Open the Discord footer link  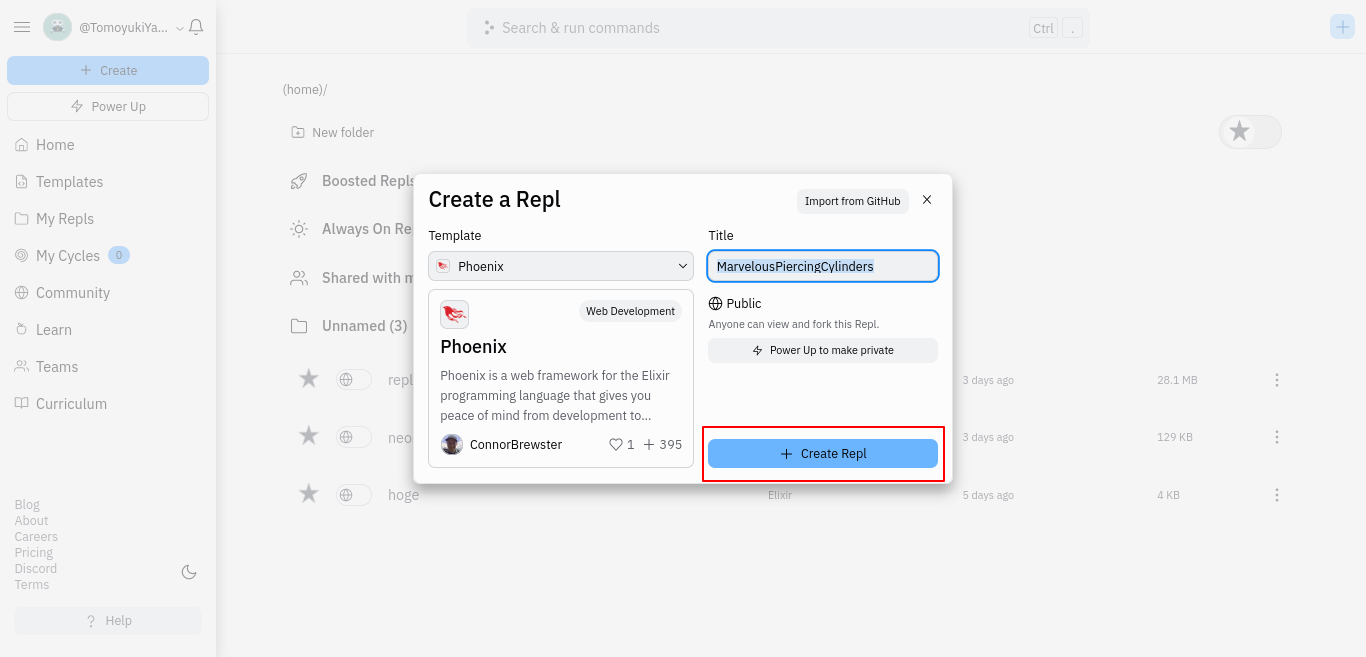[x=36, y=569]
